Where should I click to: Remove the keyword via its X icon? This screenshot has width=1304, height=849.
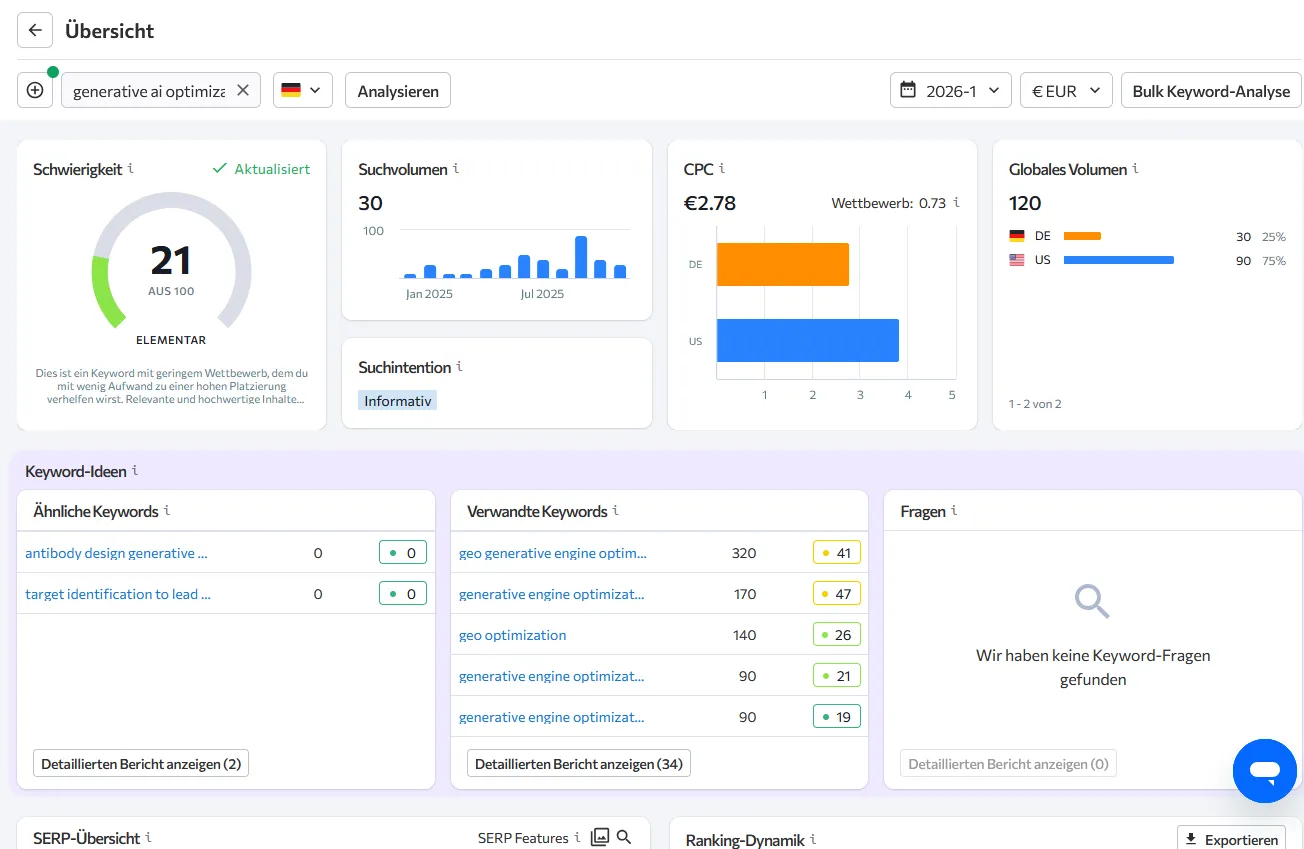pos(242,89)
